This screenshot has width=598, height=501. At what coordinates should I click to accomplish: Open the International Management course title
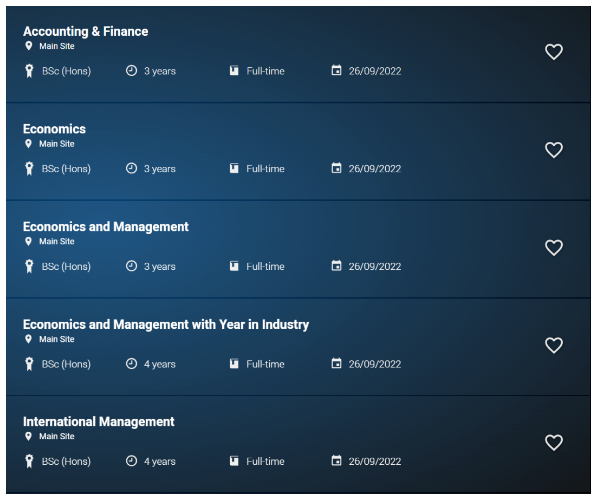point(98,422)
